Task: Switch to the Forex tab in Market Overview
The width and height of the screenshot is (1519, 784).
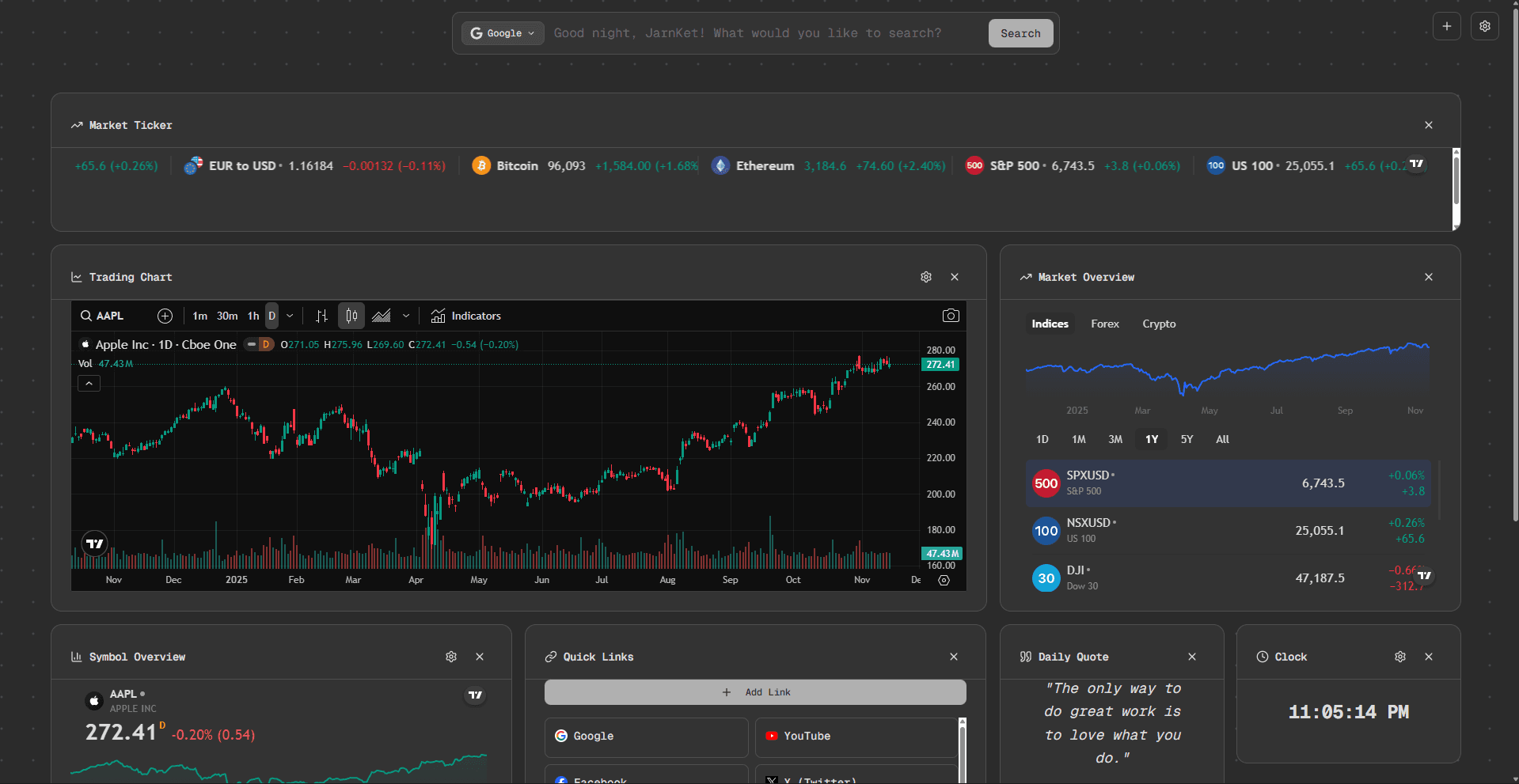Action: tap(1104, 324)
